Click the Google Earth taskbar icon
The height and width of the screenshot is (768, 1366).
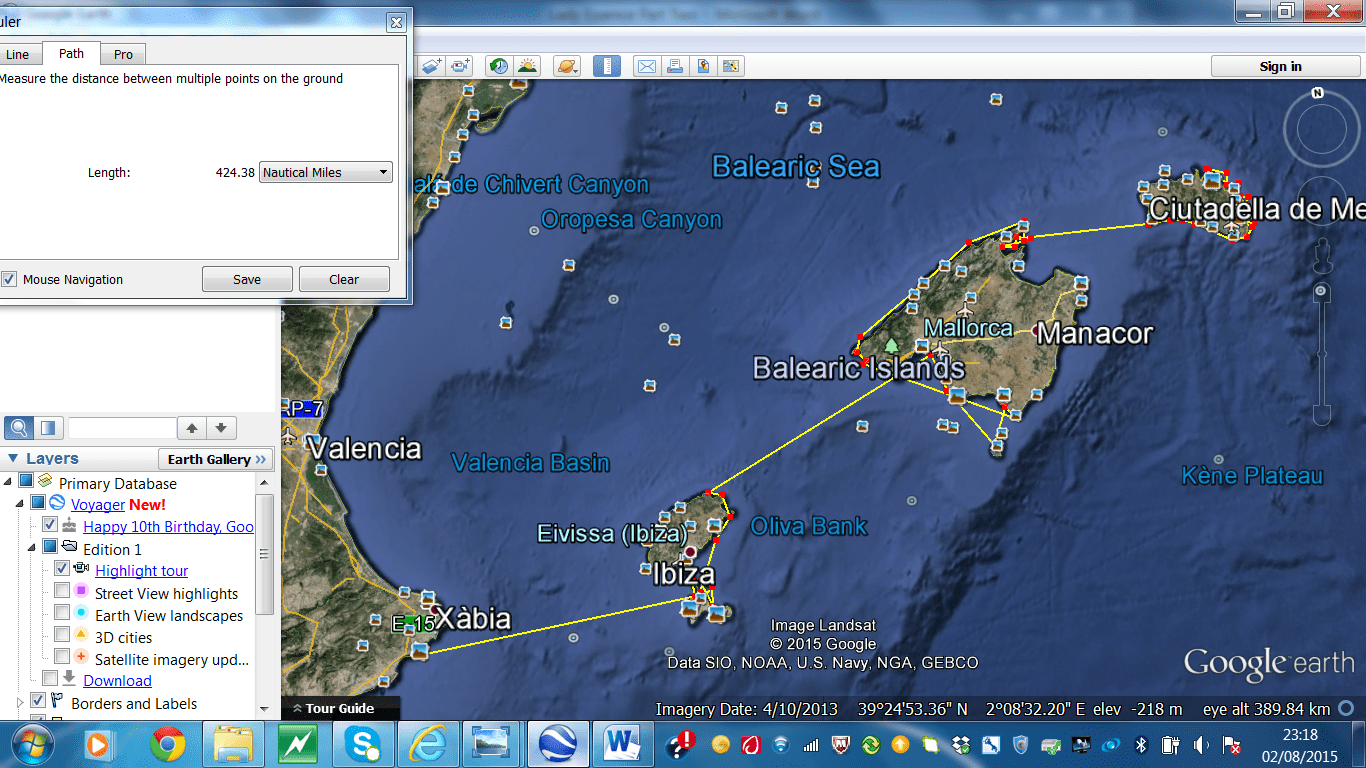click(x=557, y=744)
